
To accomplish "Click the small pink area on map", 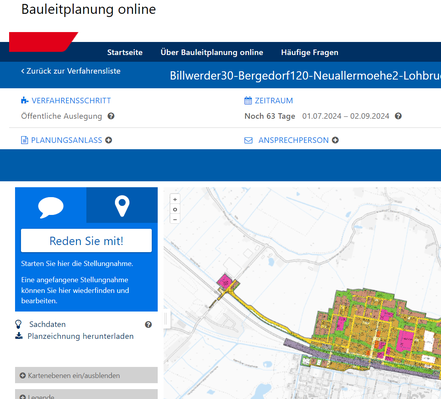I will coord(225,281).
